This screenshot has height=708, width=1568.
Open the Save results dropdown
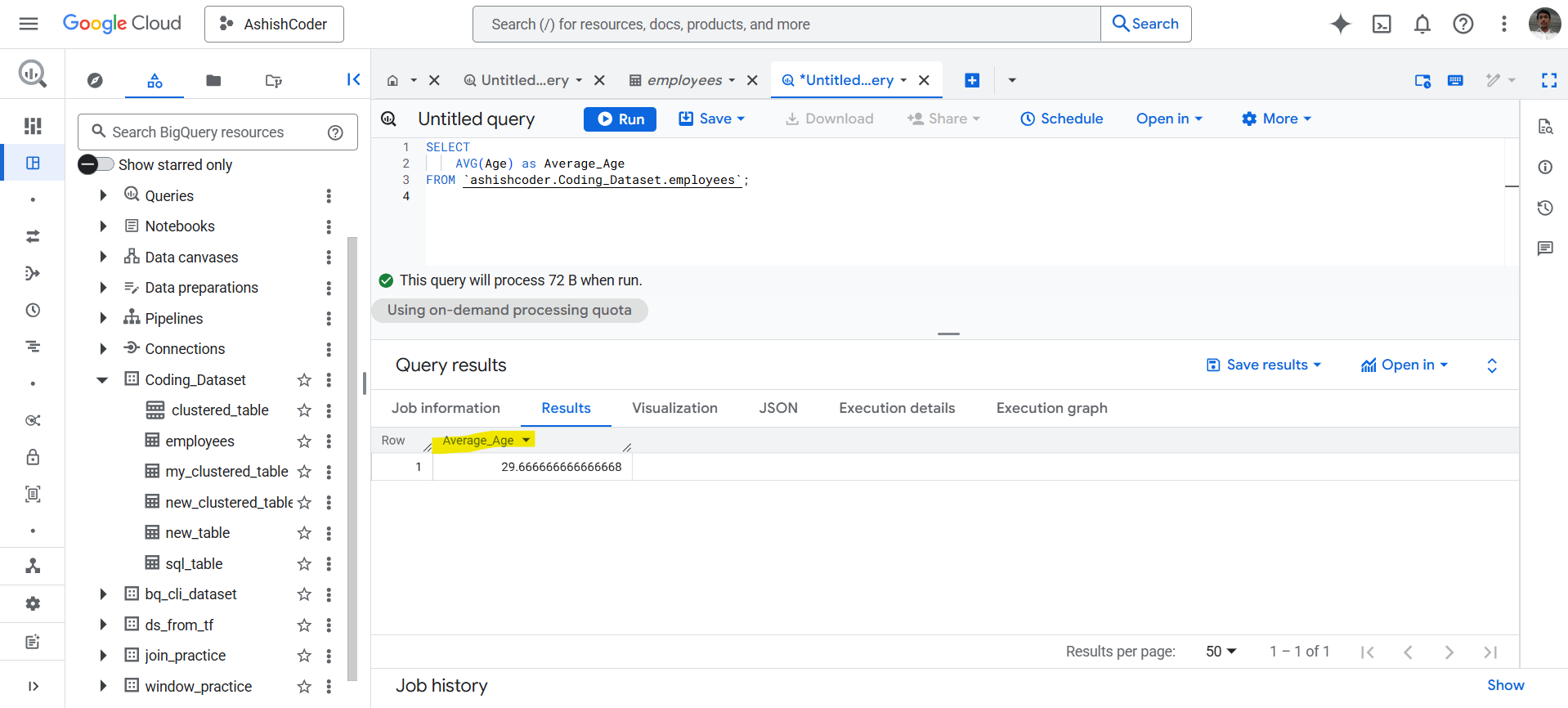(x=1264, y=365)
